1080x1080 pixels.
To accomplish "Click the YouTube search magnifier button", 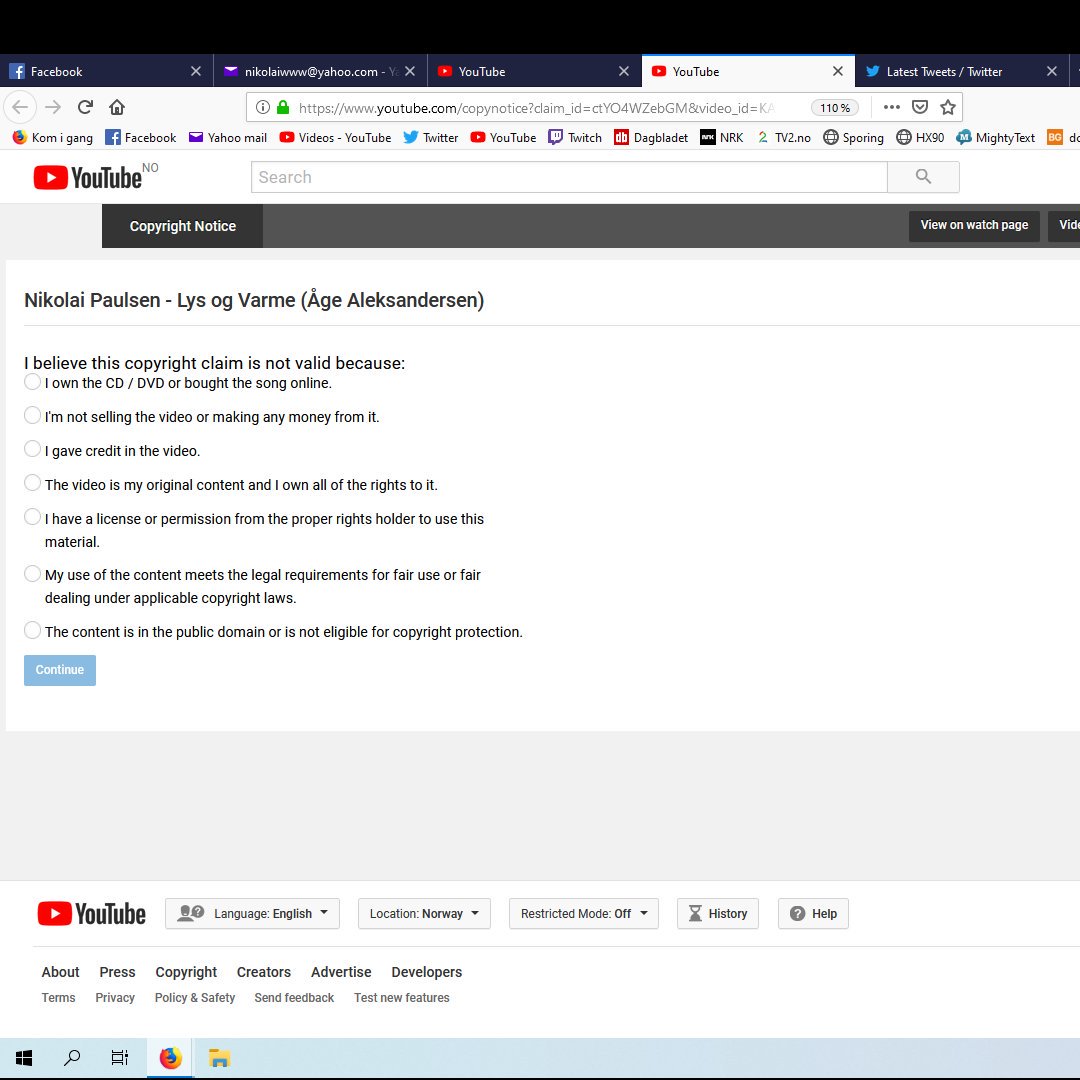I will 923,177.
